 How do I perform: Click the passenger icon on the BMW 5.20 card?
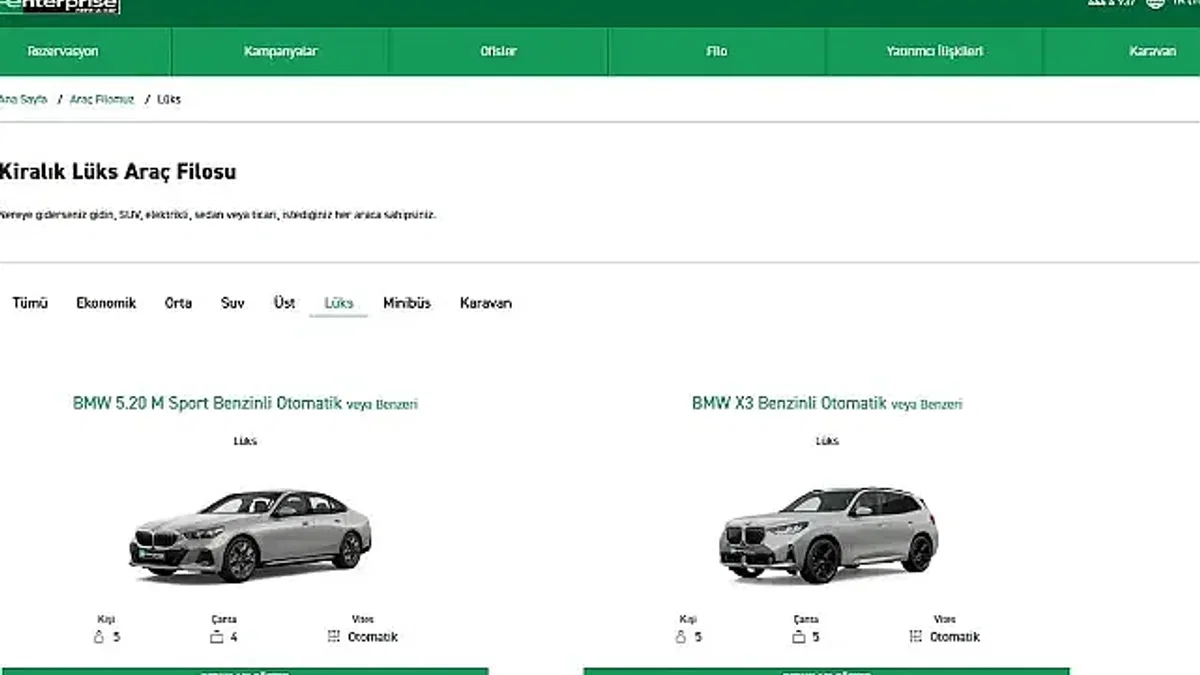point(98,637)
